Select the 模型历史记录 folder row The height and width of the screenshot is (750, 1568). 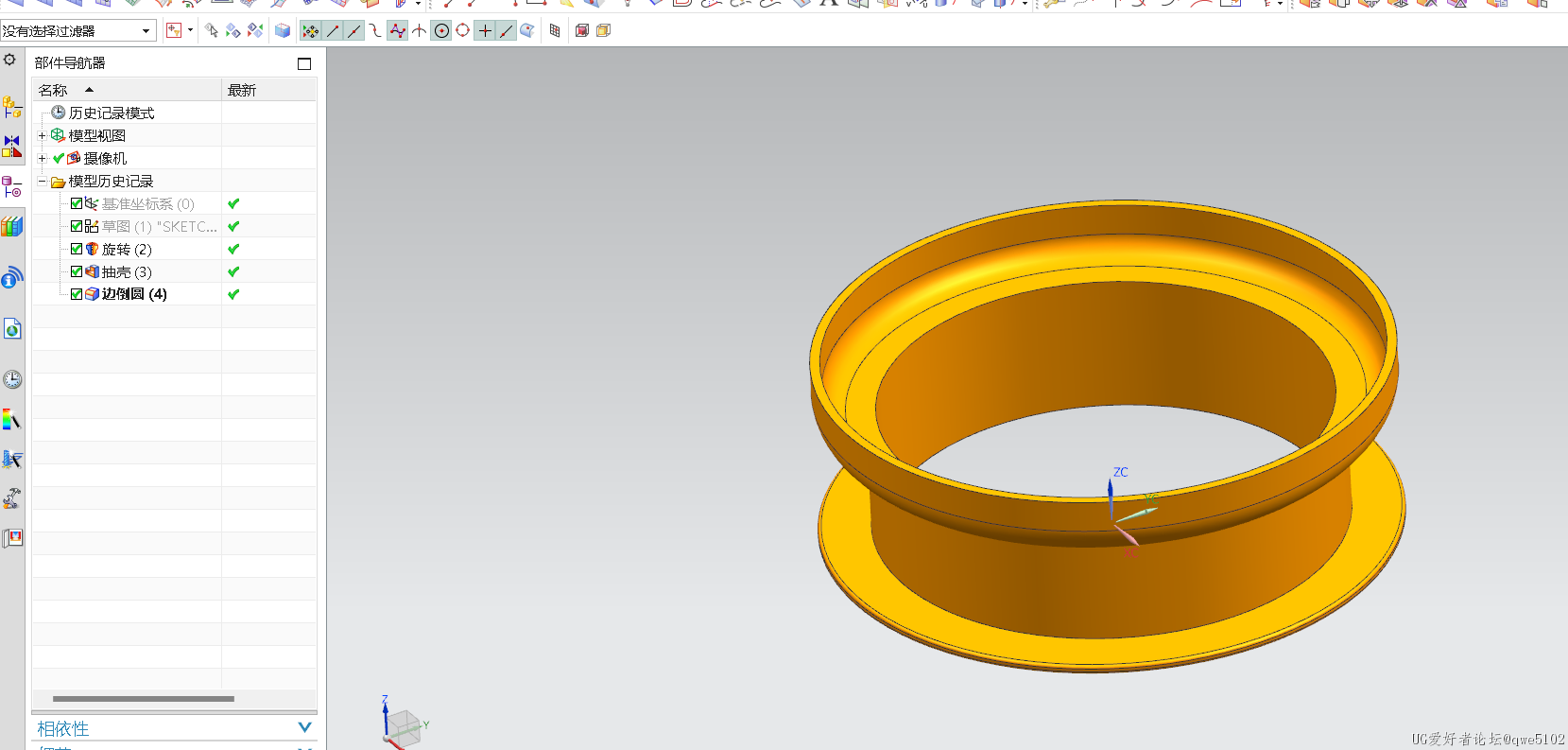coord(111,181)
